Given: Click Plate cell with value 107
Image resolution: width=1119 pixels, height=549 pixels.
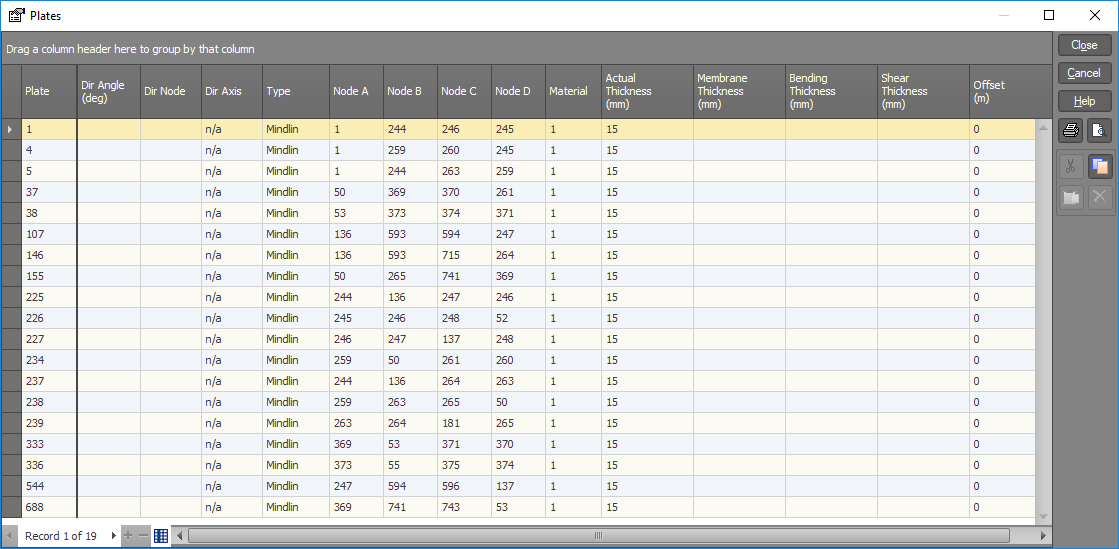Looking at the screenshot, I should click(x=49, y=234).
